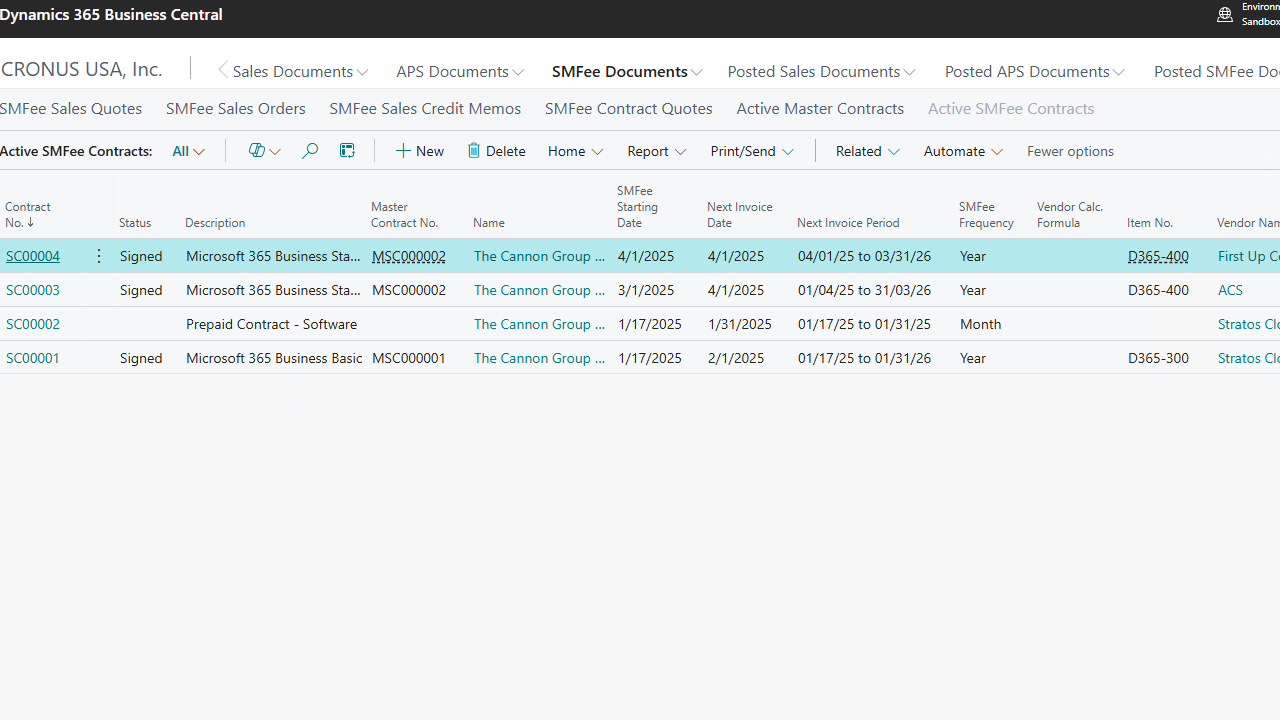Select SMFee Sales Credit Memos tab
Image resolution: width=1280 pixels, height=720 pixels.
point(424,107)
